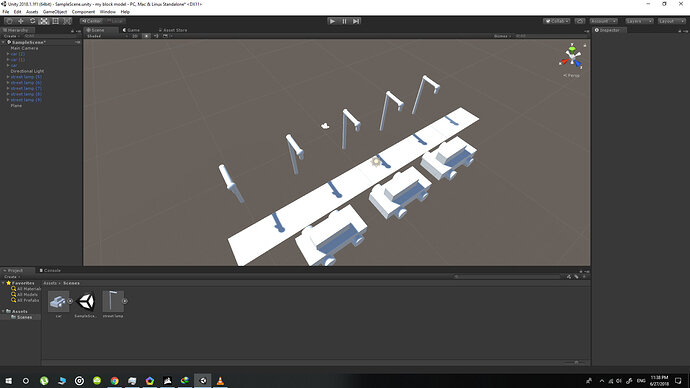
Task: Switch to the Game tab
Action: click(131, 30)
